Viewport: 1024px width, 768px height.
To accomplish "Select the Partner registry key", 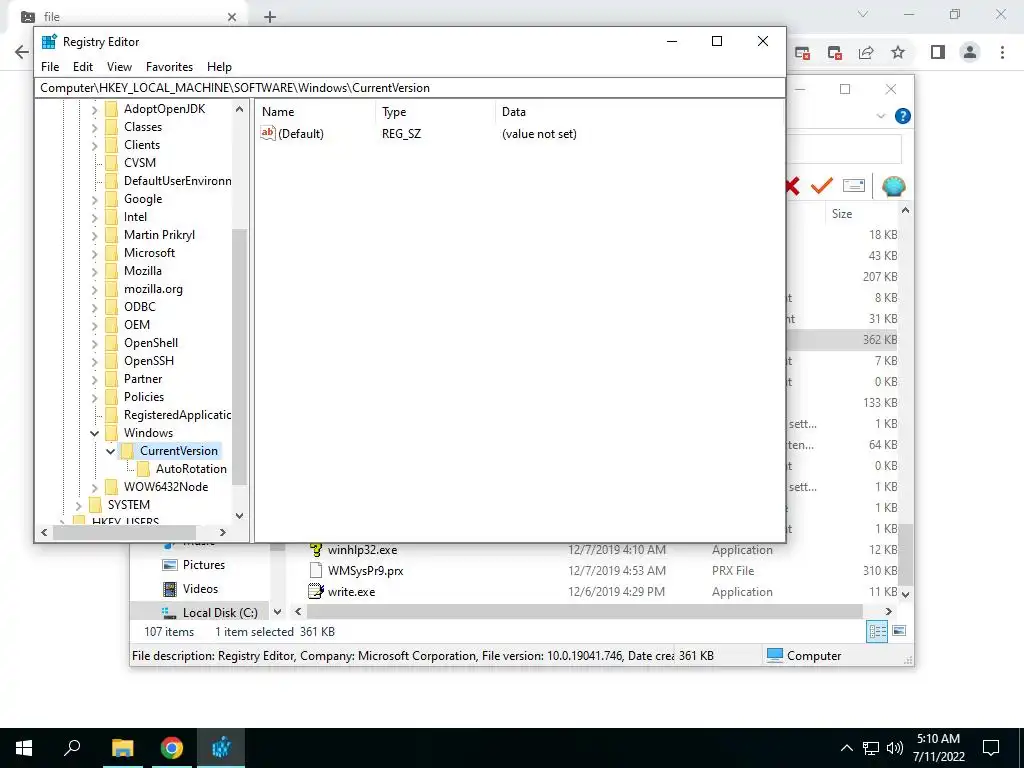I will 143,379.
